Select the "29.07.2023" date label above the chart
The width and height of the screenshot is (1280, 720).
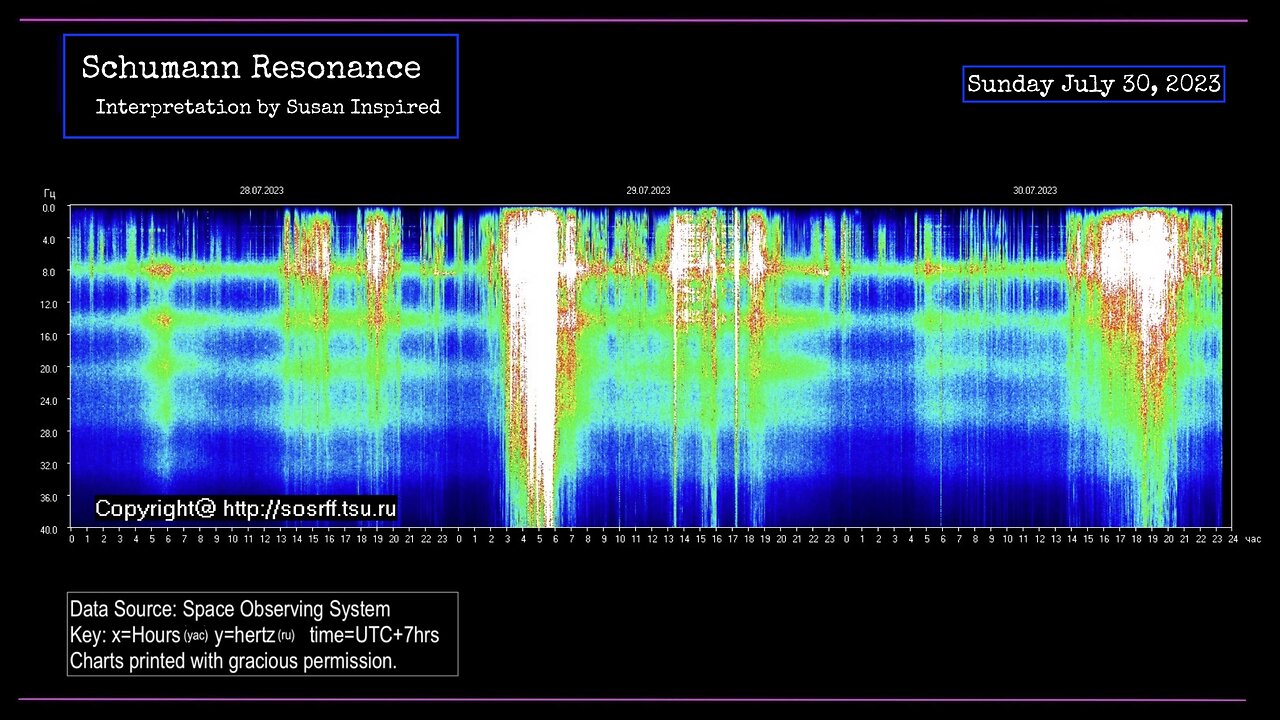tap(648, 190)
